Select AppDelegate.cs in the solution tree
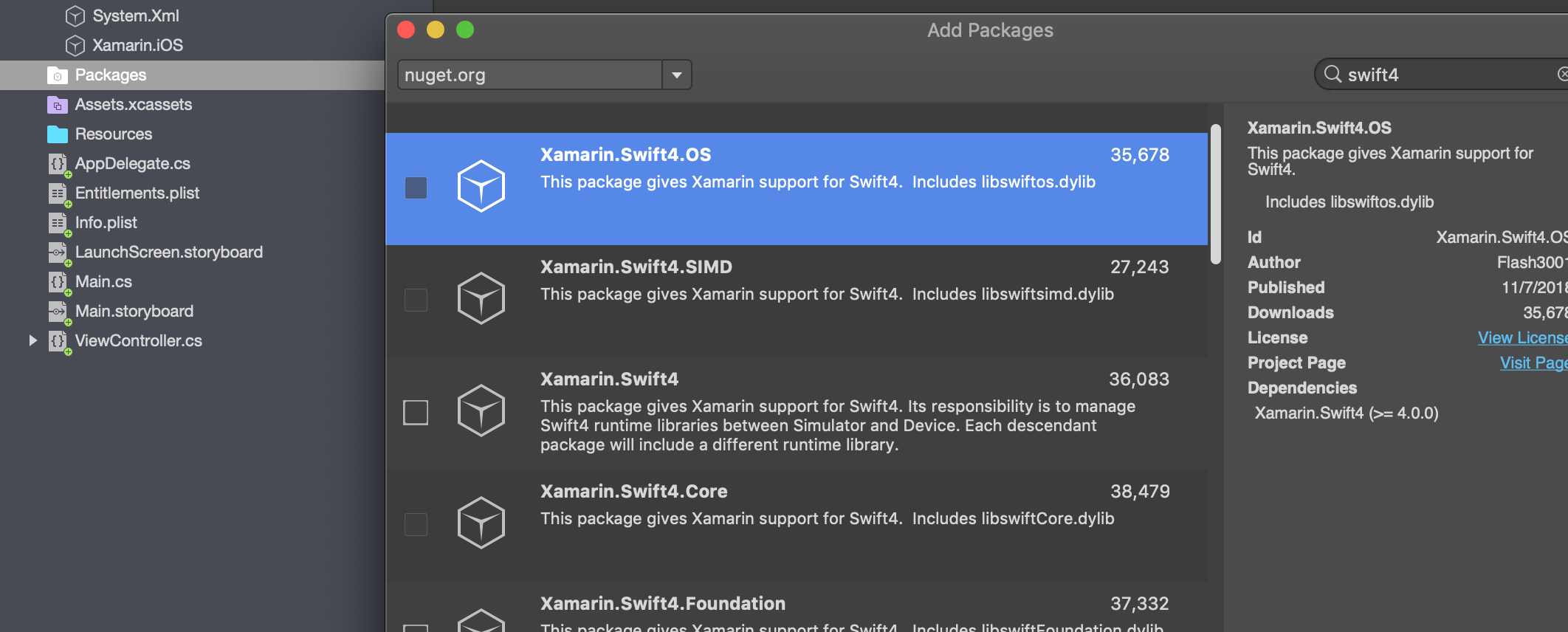This screenshot has height=632, width=1568. pyautogui.click(x=132, y=164)
